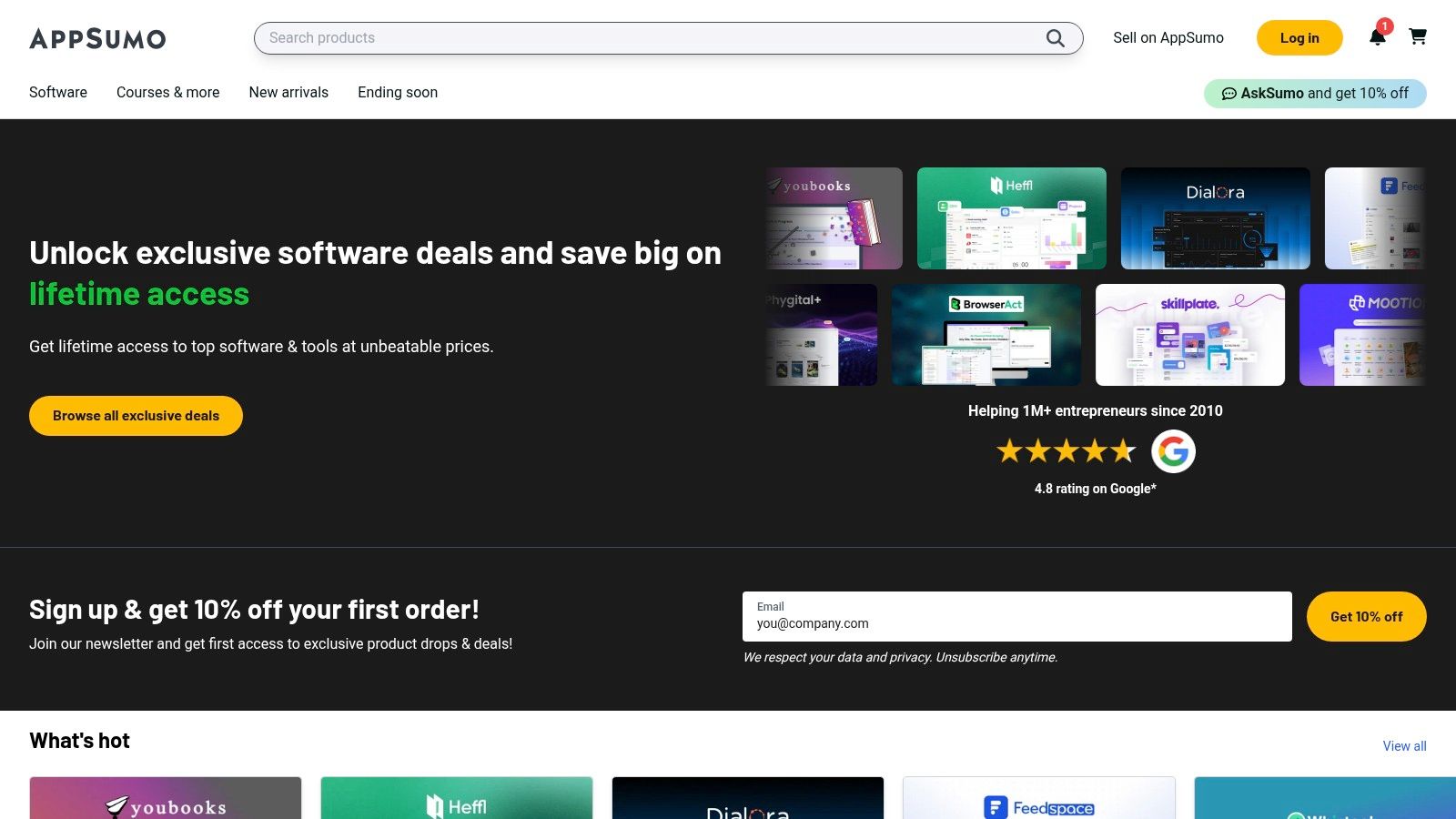The height and width of the screenshot is (819, 1456).
Task: Open Sell on AppSumo link
Action: (x=1168, y=38)
